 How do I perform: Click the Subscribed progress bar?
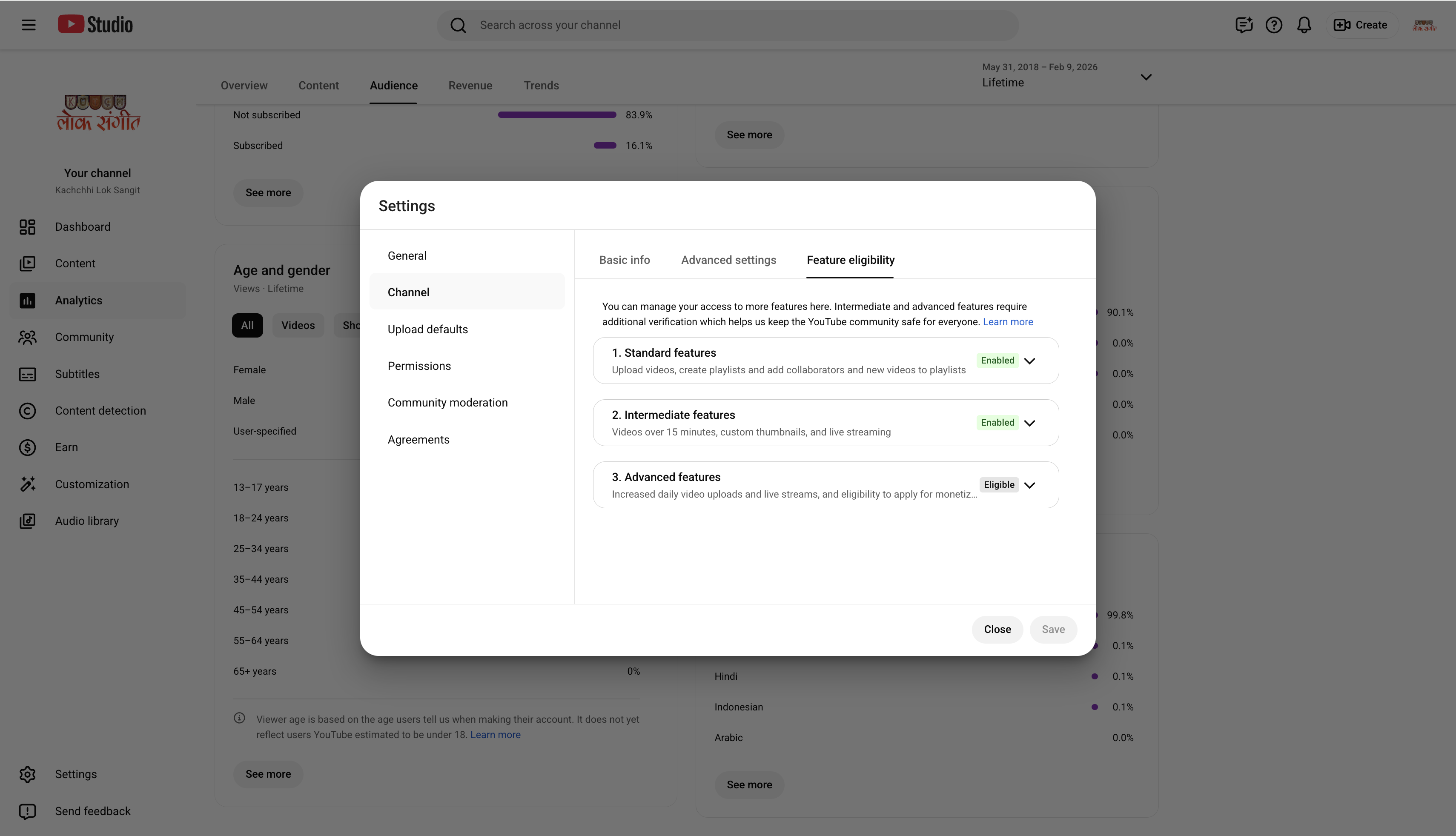[x=605, y=145]
